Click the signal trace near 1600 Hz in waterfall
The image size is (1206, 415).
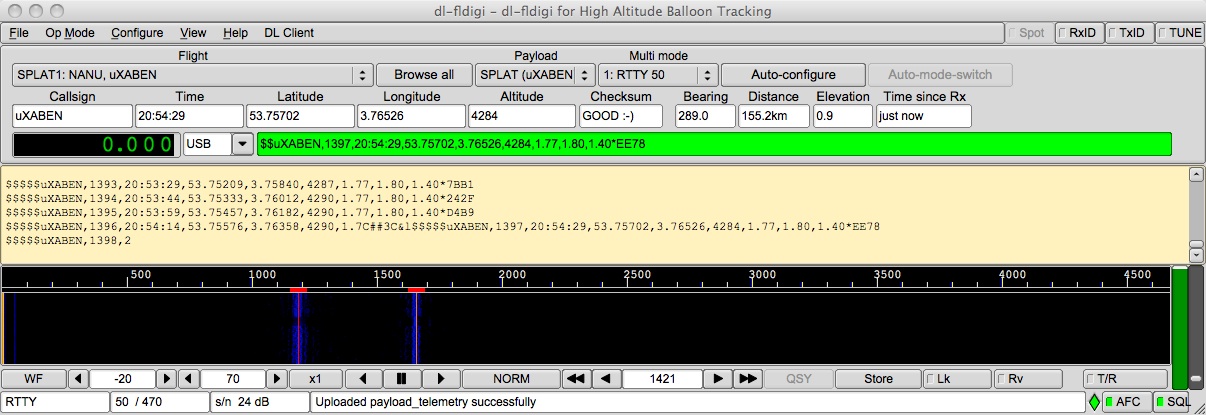click(415, 328)
